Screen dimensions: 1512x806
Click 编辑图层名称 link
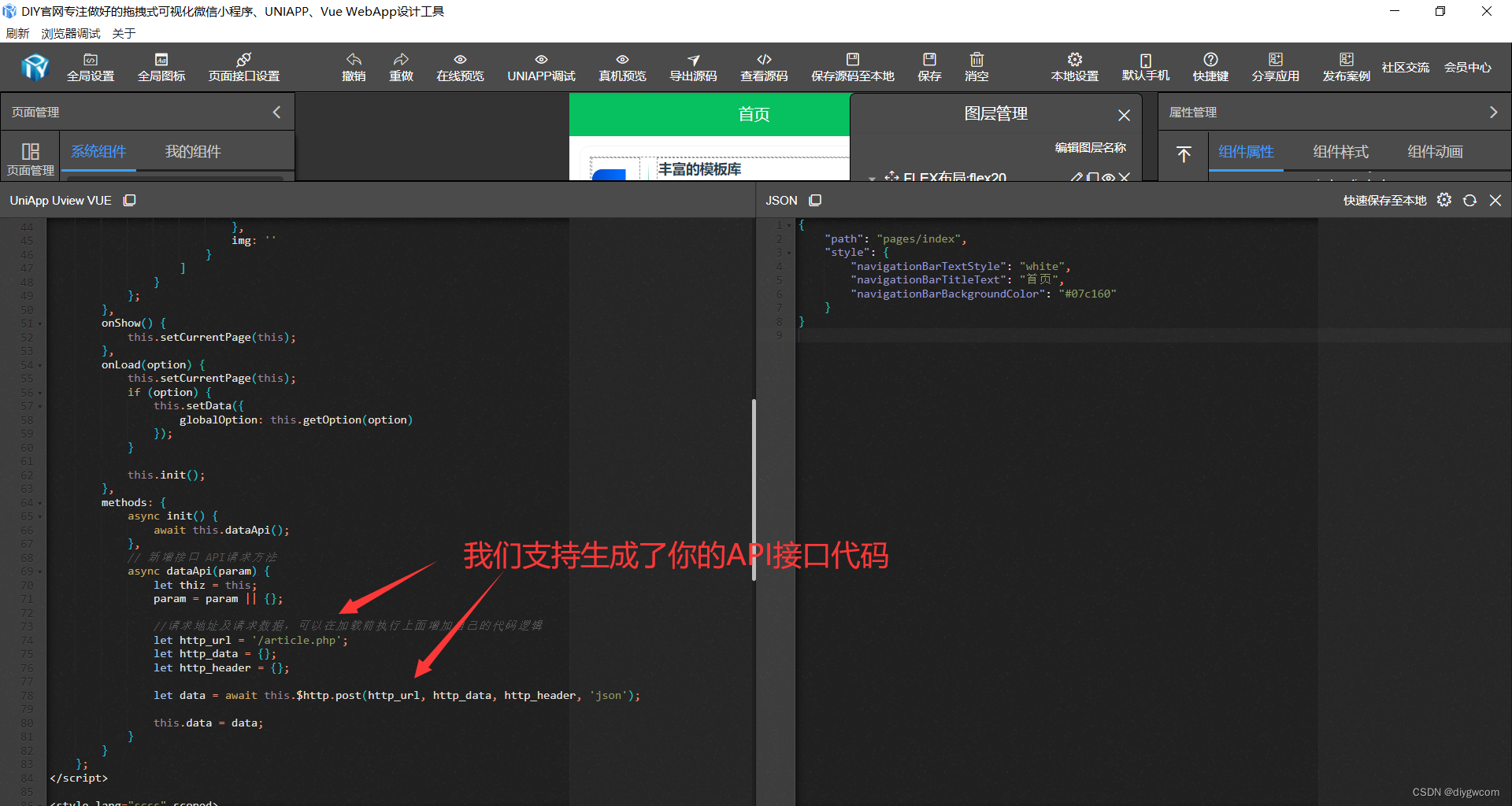click(1091, 147)
